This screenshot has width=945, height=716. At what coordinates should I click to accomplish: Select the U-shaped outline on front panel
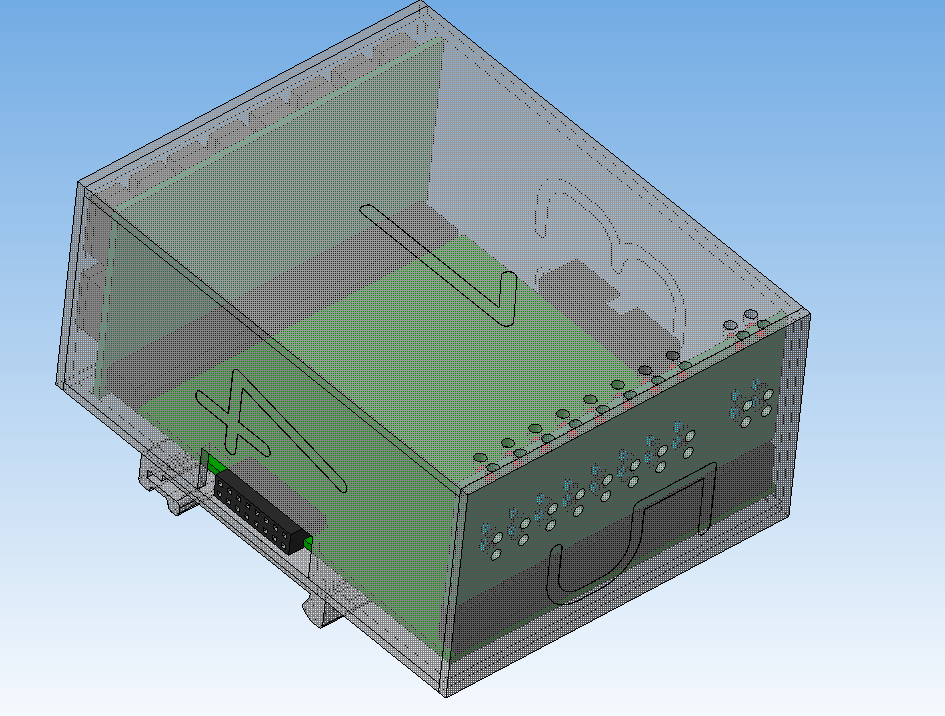pos(632,533)
